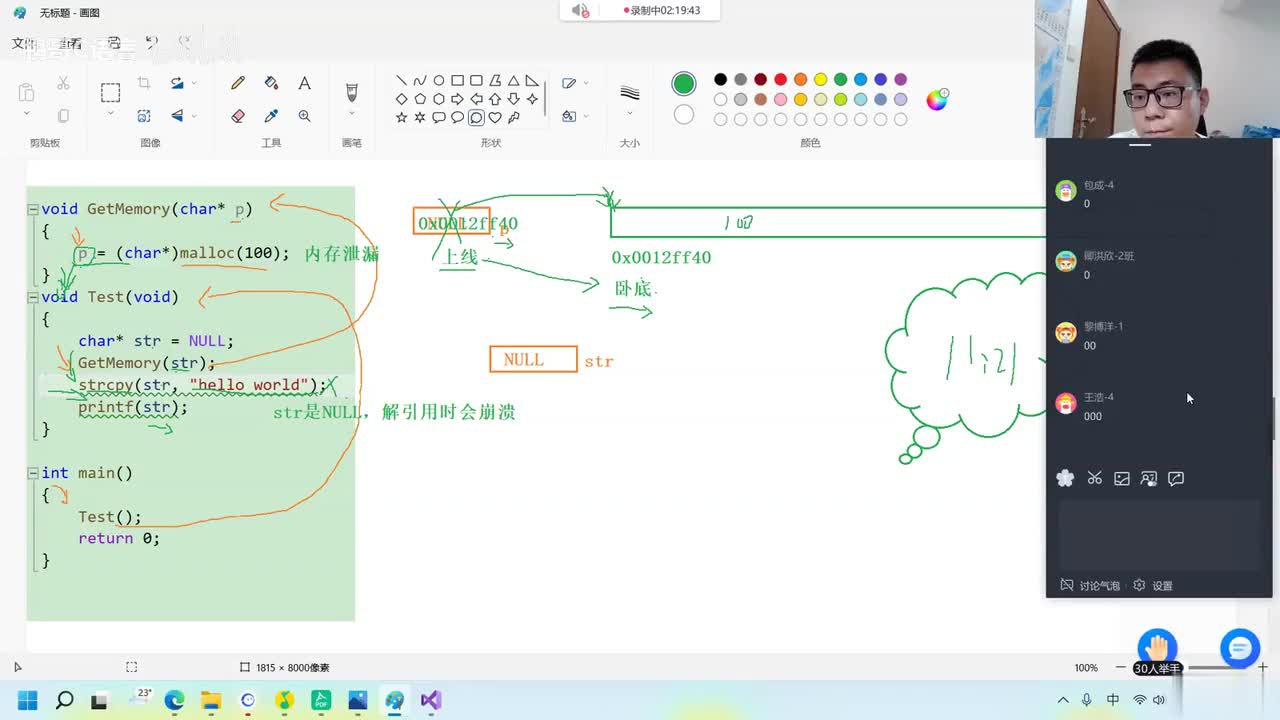Image resolution: width=1280 pixels, height=720 pixels.
Task: Choose the red color swatch
Action: [780, 80]
